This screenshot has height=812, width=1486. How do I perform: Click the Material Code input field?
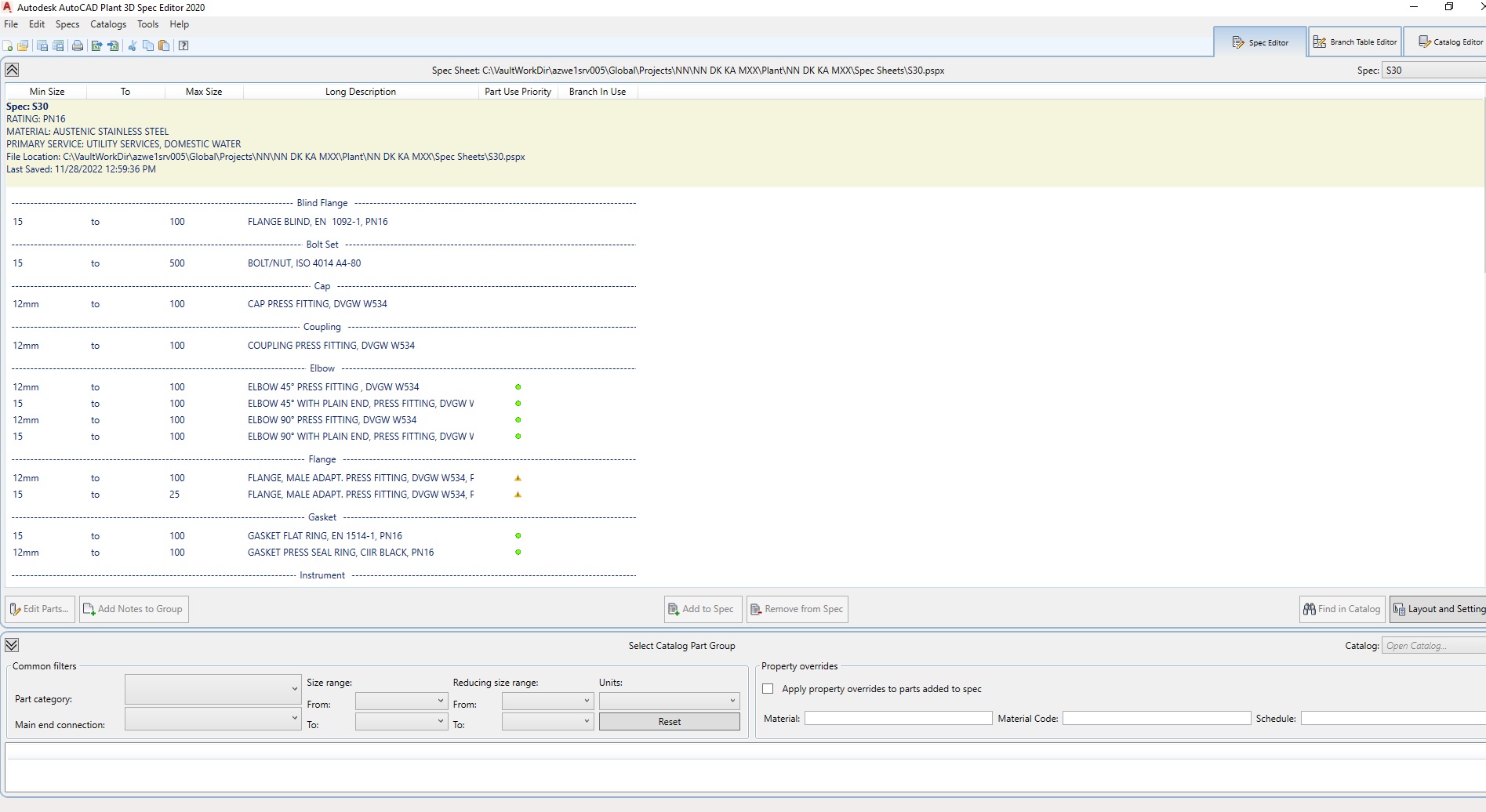[1157, 718]
